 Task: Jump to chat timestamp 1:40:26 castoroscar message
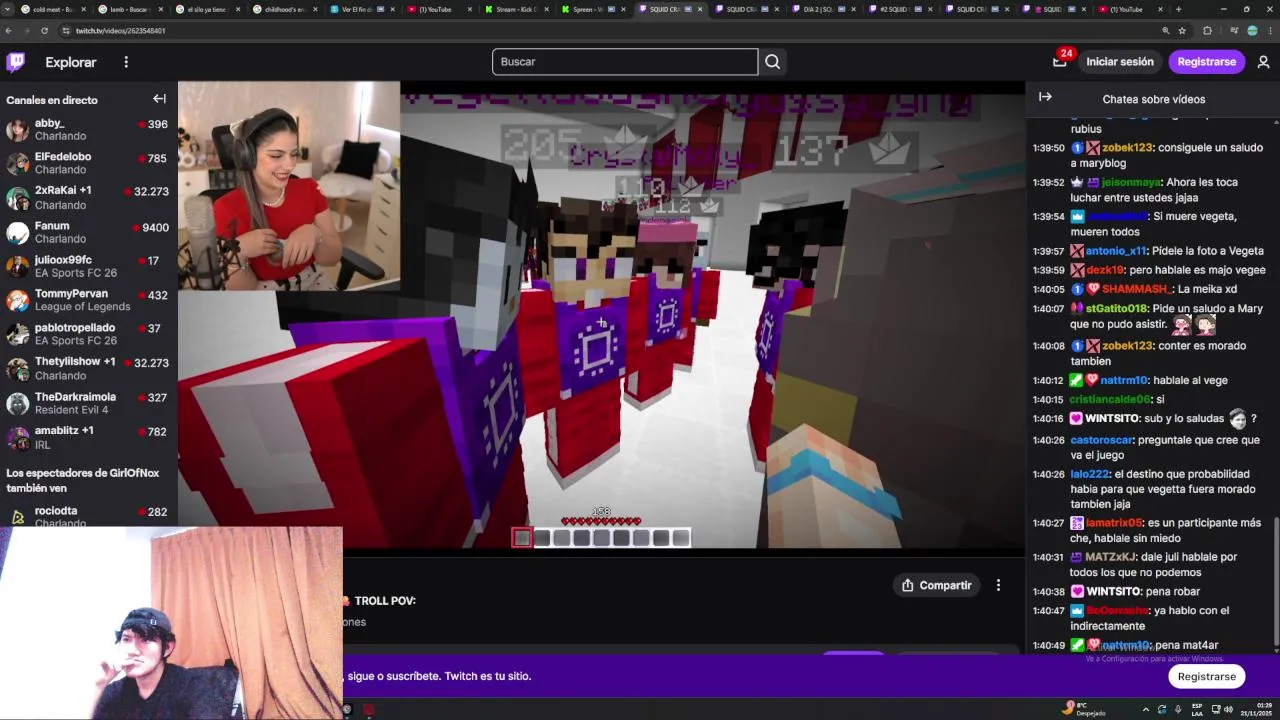(x=1048, y=440)
